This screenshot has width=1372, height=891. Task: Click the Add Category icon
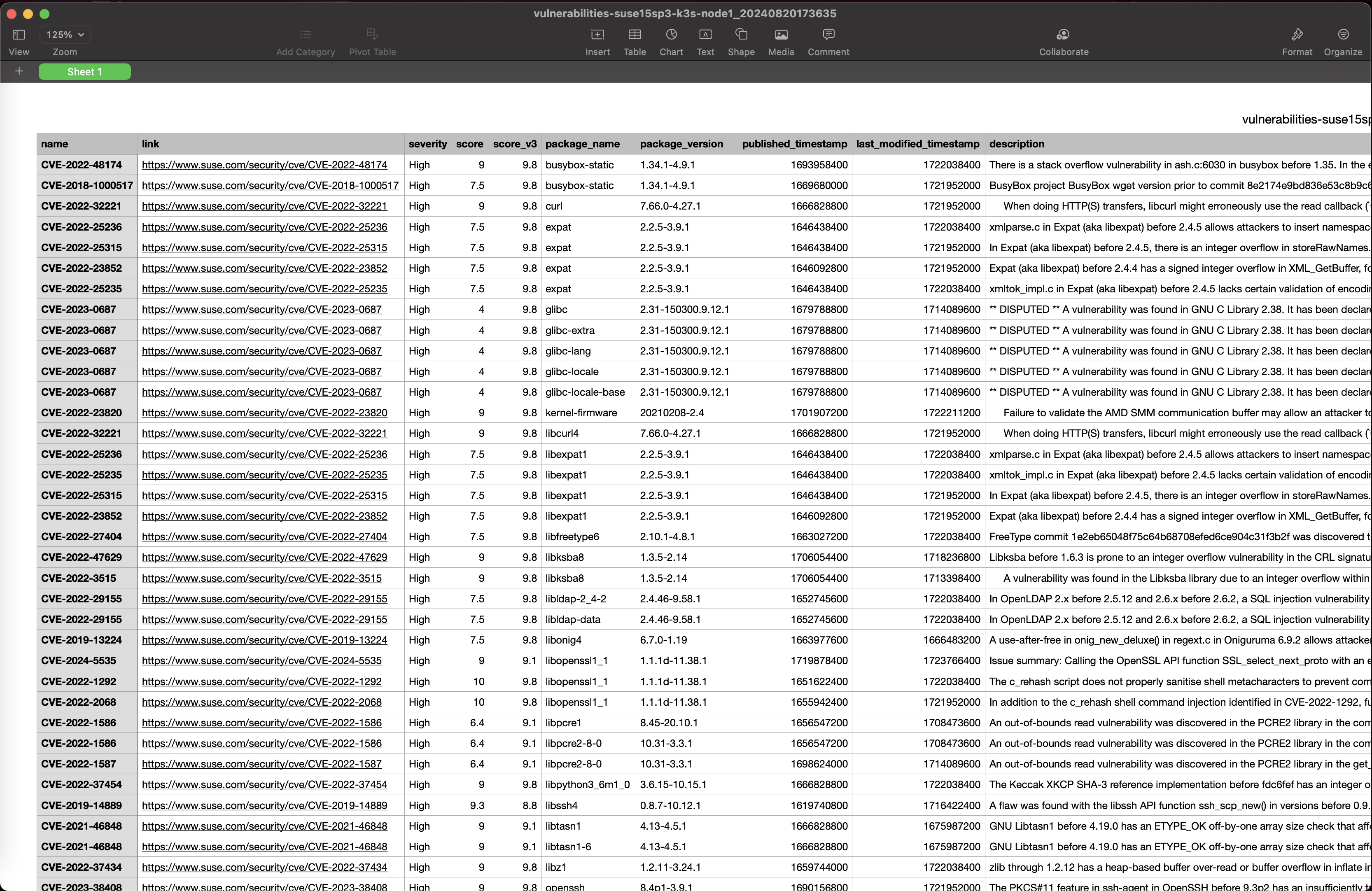(306, 35)
